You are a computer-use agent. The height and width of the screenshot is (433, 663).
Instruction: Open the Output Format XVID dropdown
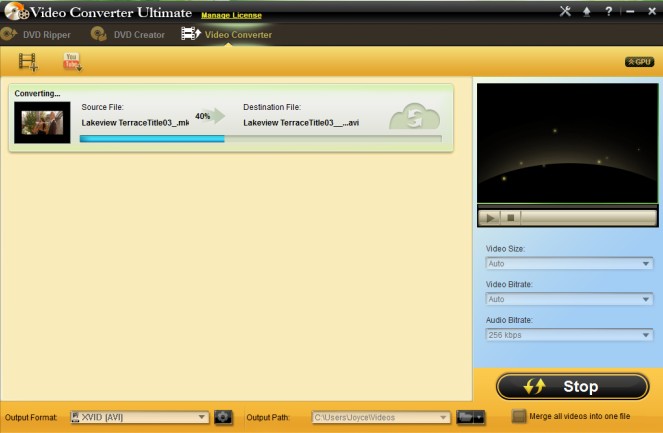pos(139,417)
